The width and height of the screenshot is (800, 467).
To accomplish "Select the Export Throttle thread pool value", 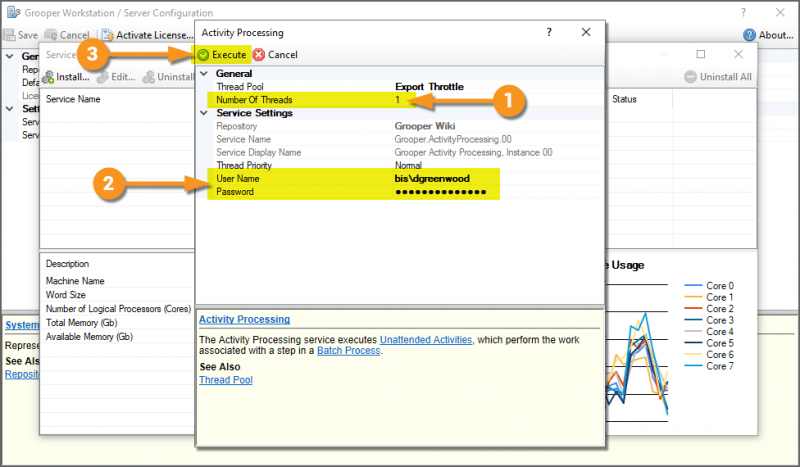I will point(429,87).
